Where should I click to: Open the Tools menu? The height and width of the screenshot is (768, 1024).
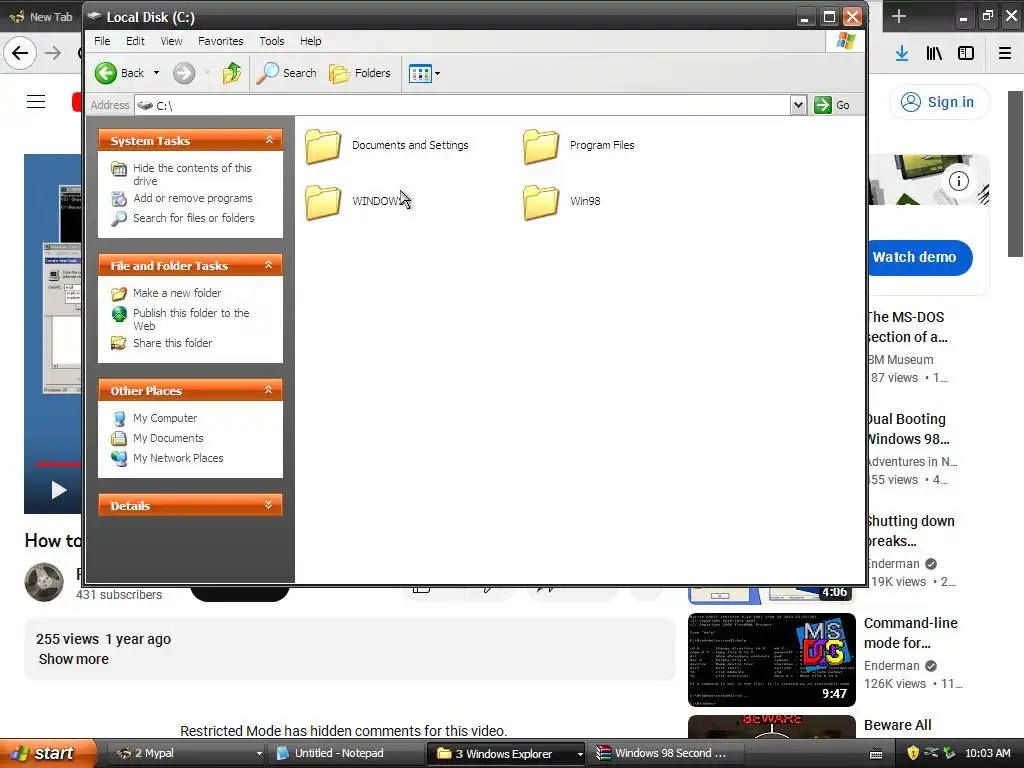pyautogui.click(x=272, y=41)
